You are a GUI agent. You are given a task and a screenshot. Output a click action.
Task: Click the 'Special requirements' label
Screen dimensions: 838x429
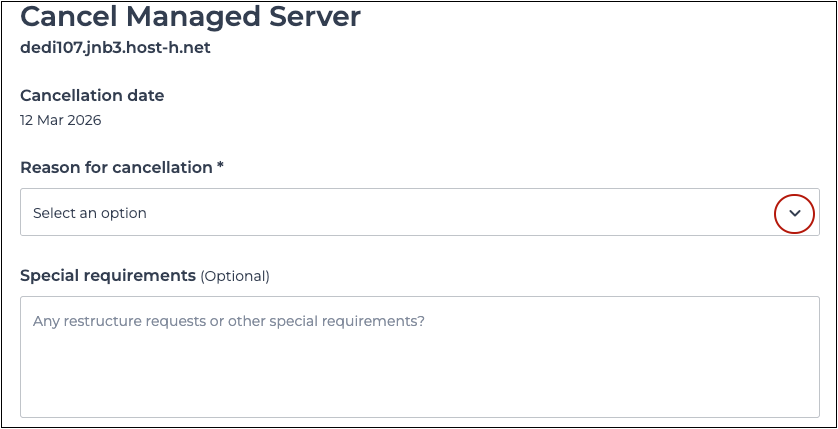108,275
